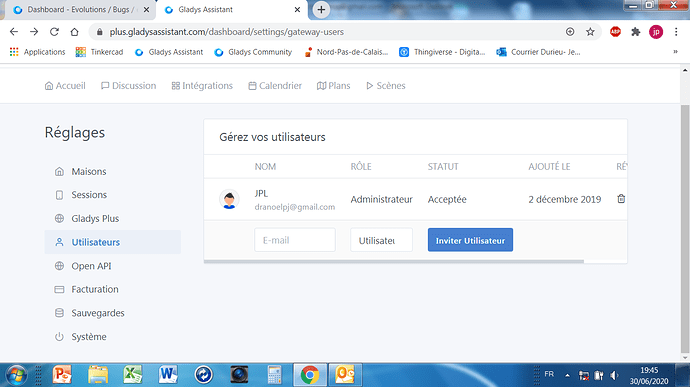Open the Plans navigation tab
The height and width of the screenshot is (387, 690).
coord(334,86)
